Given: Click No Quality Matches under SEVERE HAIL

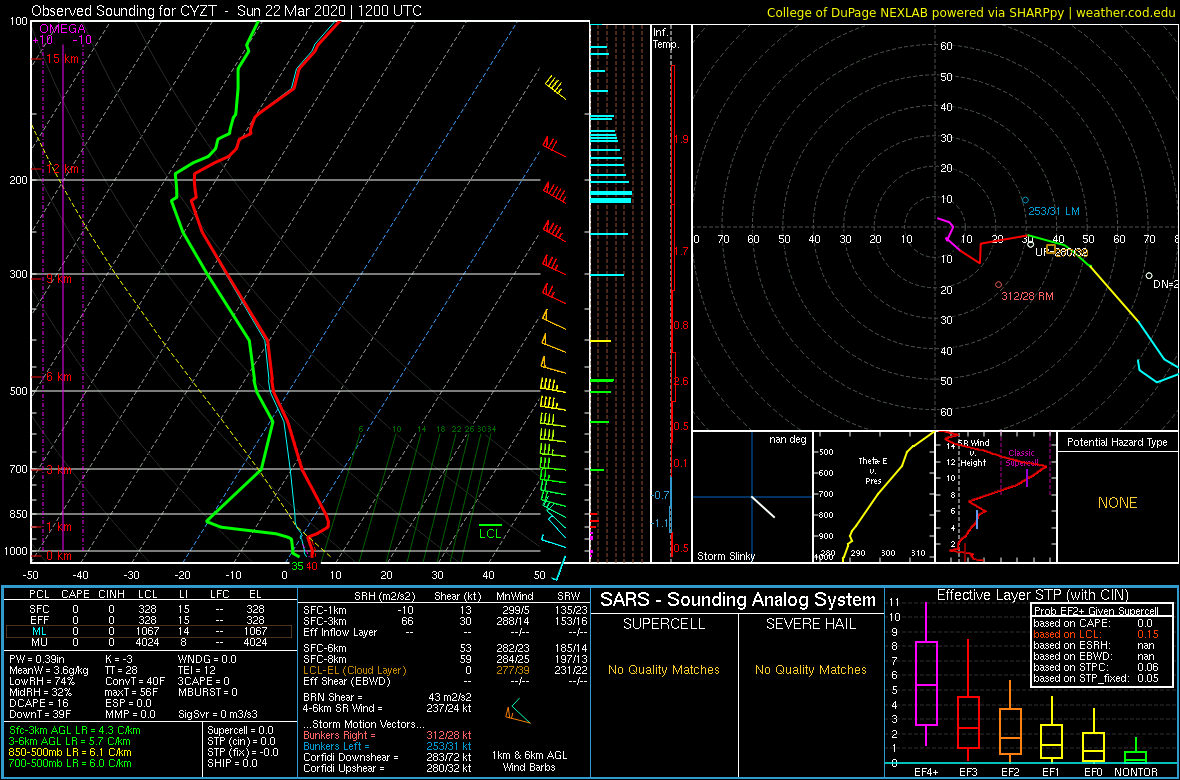Looking at the screenshot, I should click(810, 669).
